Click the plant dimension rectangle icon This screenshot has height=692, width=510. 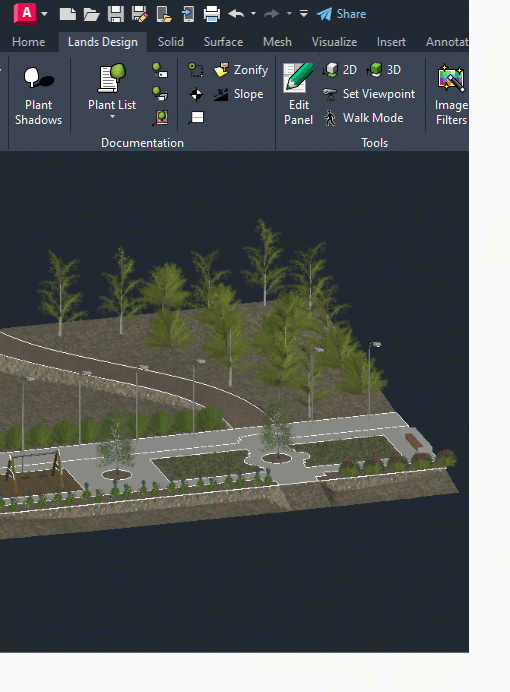(x=196, y=70)
